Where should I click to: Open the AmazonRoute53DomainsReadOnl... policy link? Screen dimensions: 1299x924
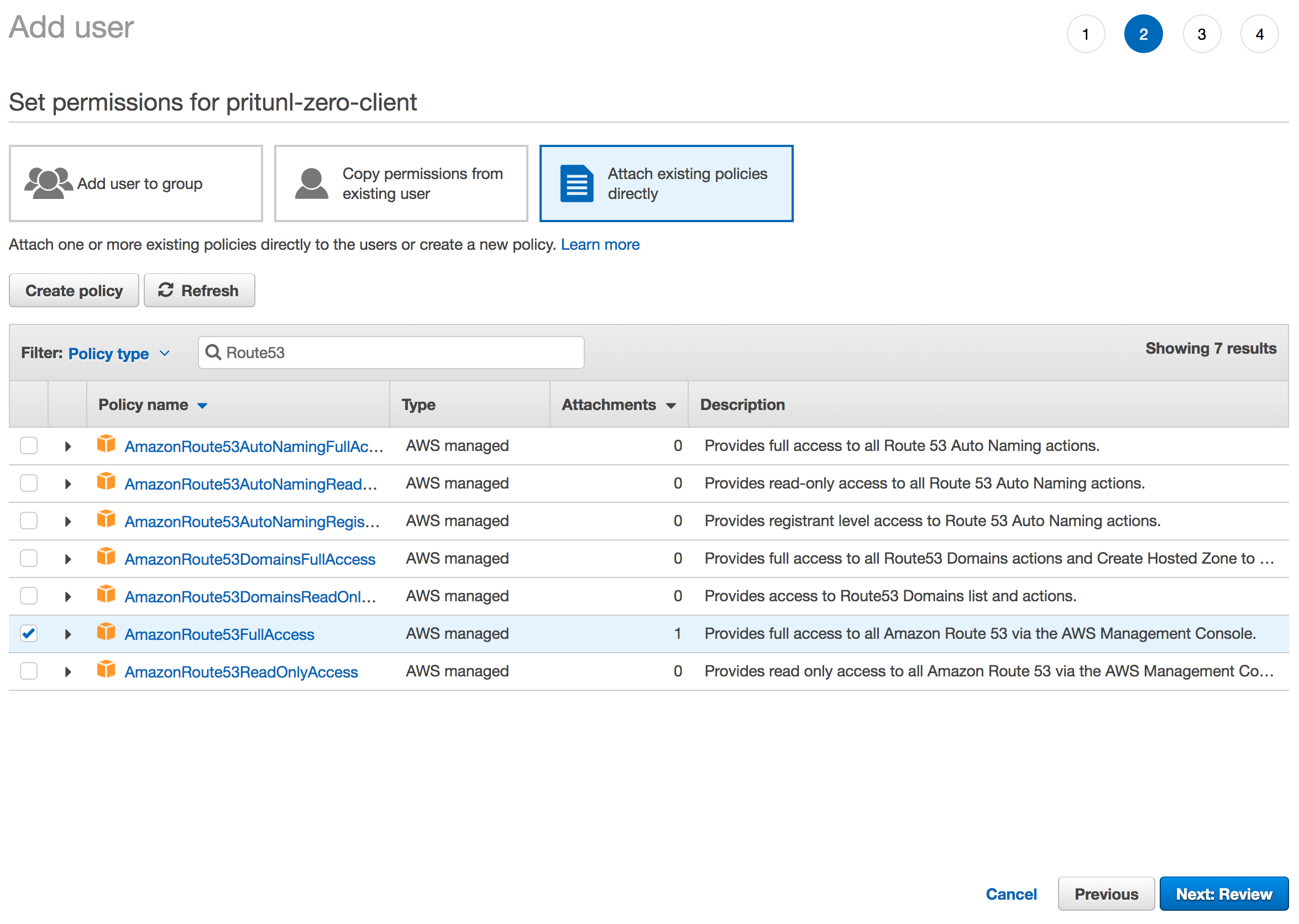pos(250,597)
